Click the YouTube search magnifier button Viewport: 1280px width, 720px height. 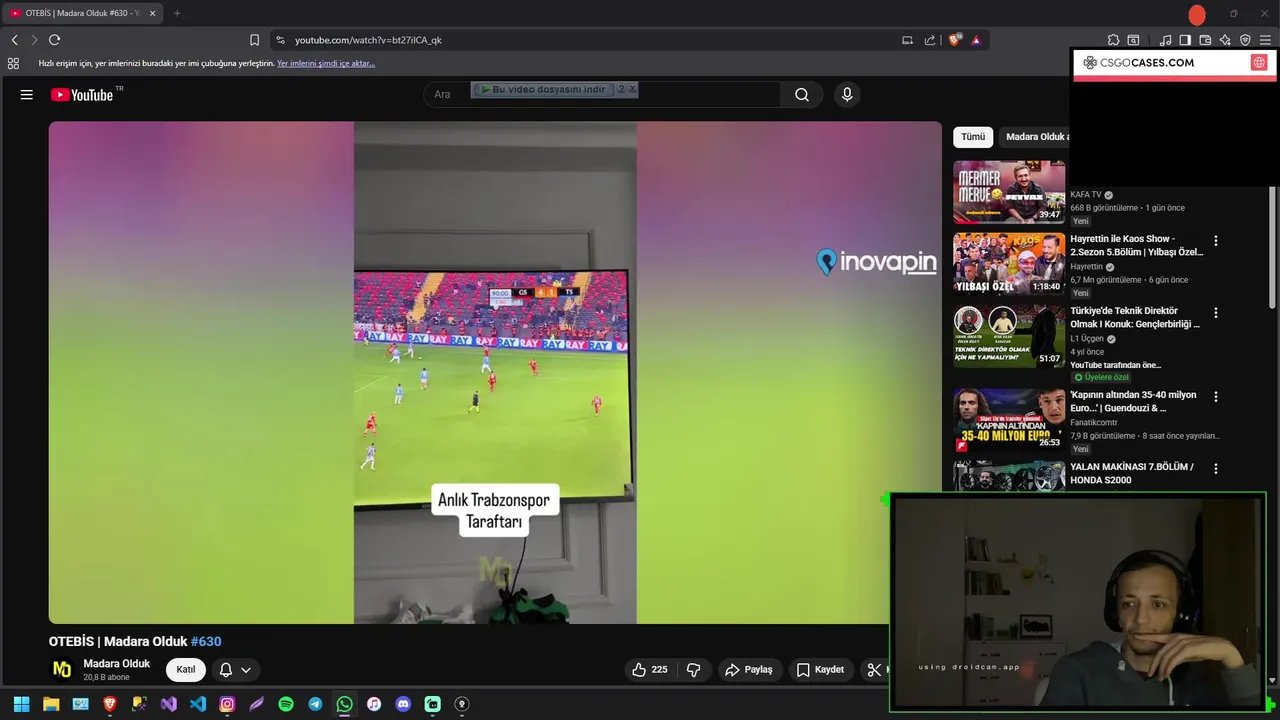pyautogui.click(x=802, y=95)
